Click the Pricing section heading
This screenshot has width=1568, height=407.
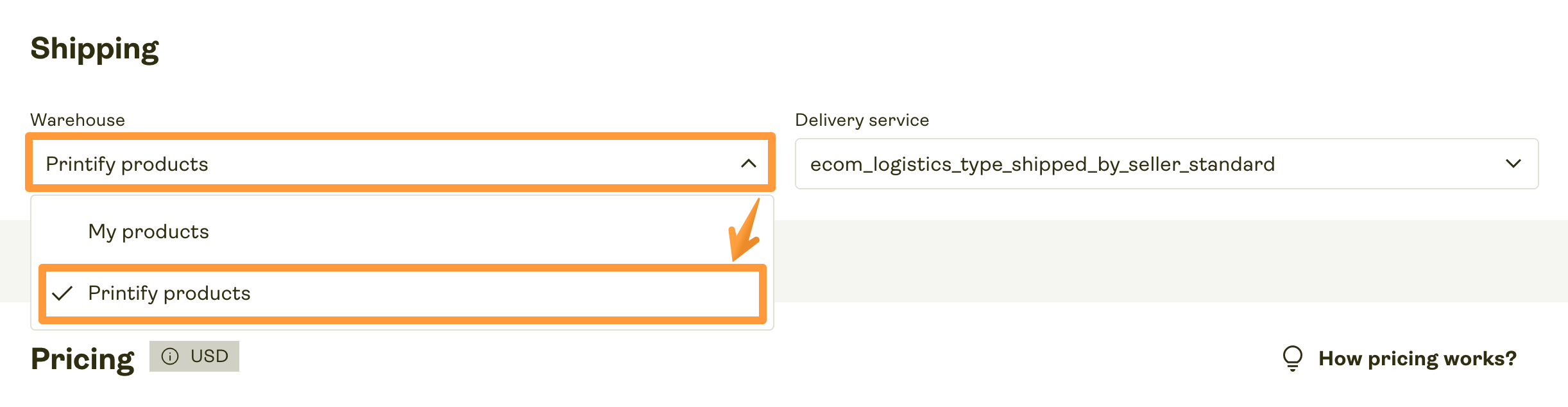coord(83,358)
